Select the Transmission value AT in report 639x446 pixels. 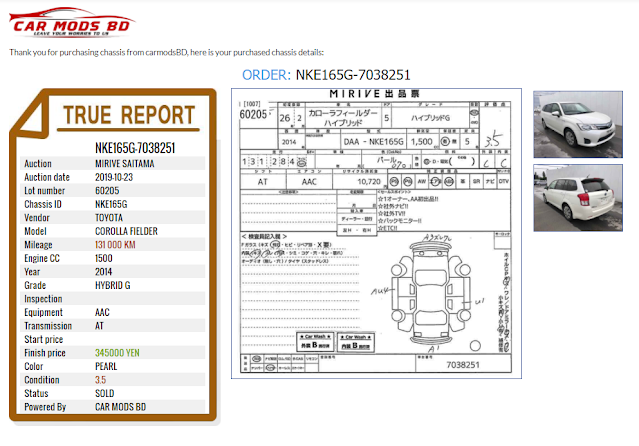99,326
